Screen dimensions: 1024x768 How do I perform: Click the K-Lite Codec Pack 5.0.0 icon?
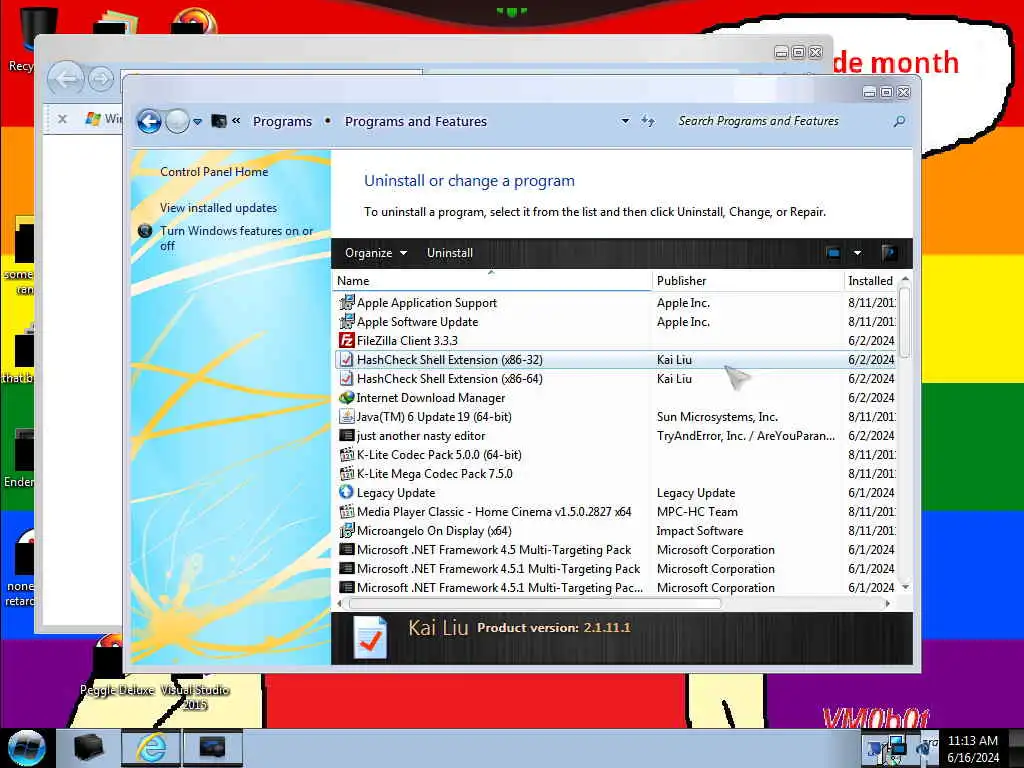(347, 454)
